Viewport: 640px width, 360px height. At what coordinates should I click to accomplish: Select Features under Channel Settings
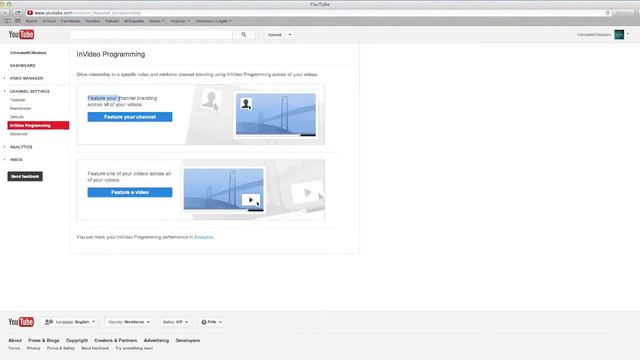(18, 100)
